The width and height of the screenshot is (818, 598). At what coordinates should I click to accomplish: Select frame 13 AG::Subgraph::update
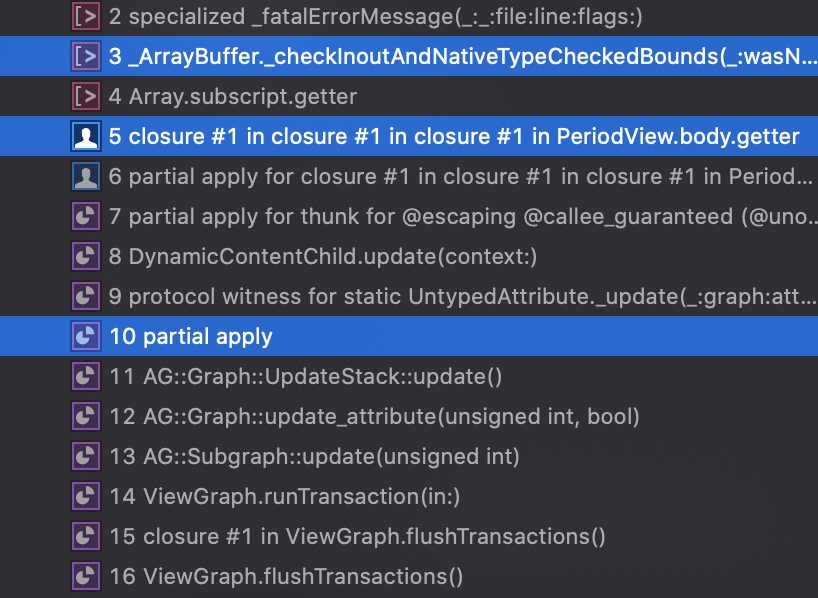[315, 457]
